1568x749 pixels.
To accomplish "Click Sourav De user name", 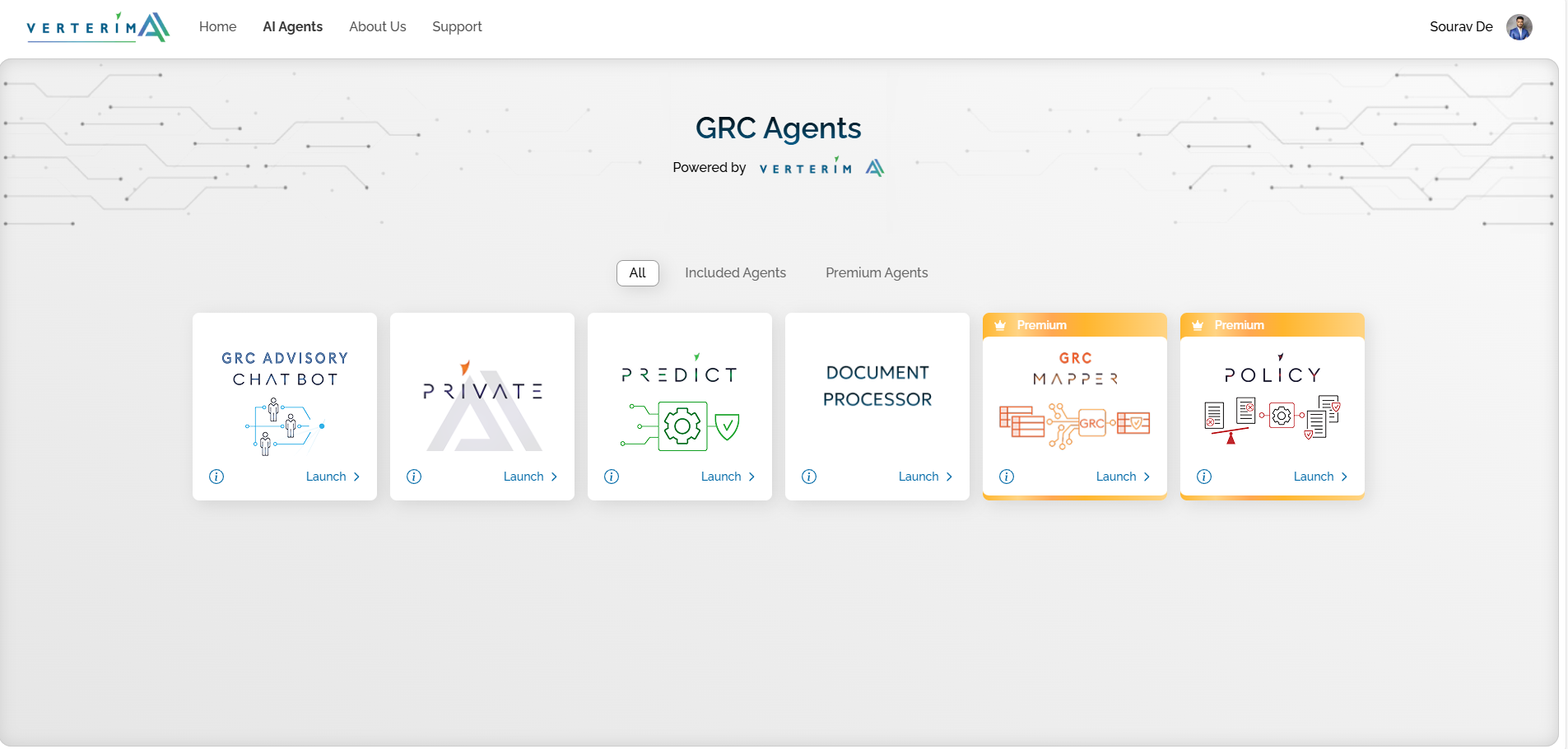I will click(x=1461, y=26).
